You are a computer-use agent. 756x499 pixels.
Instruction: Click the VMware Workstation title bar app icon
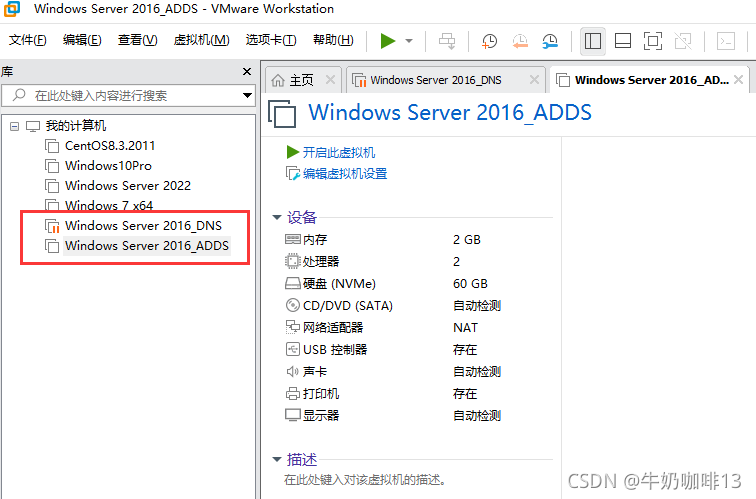pyautogui.click(x=12, y=9)
